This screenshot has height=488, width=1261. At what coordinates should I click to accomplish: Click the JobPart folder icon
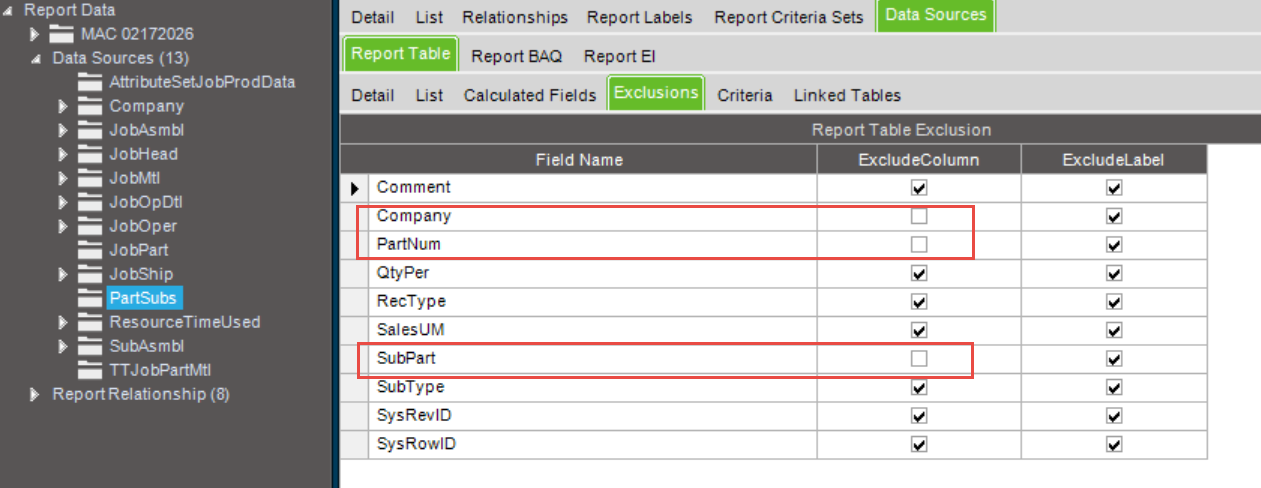[91, 250]
